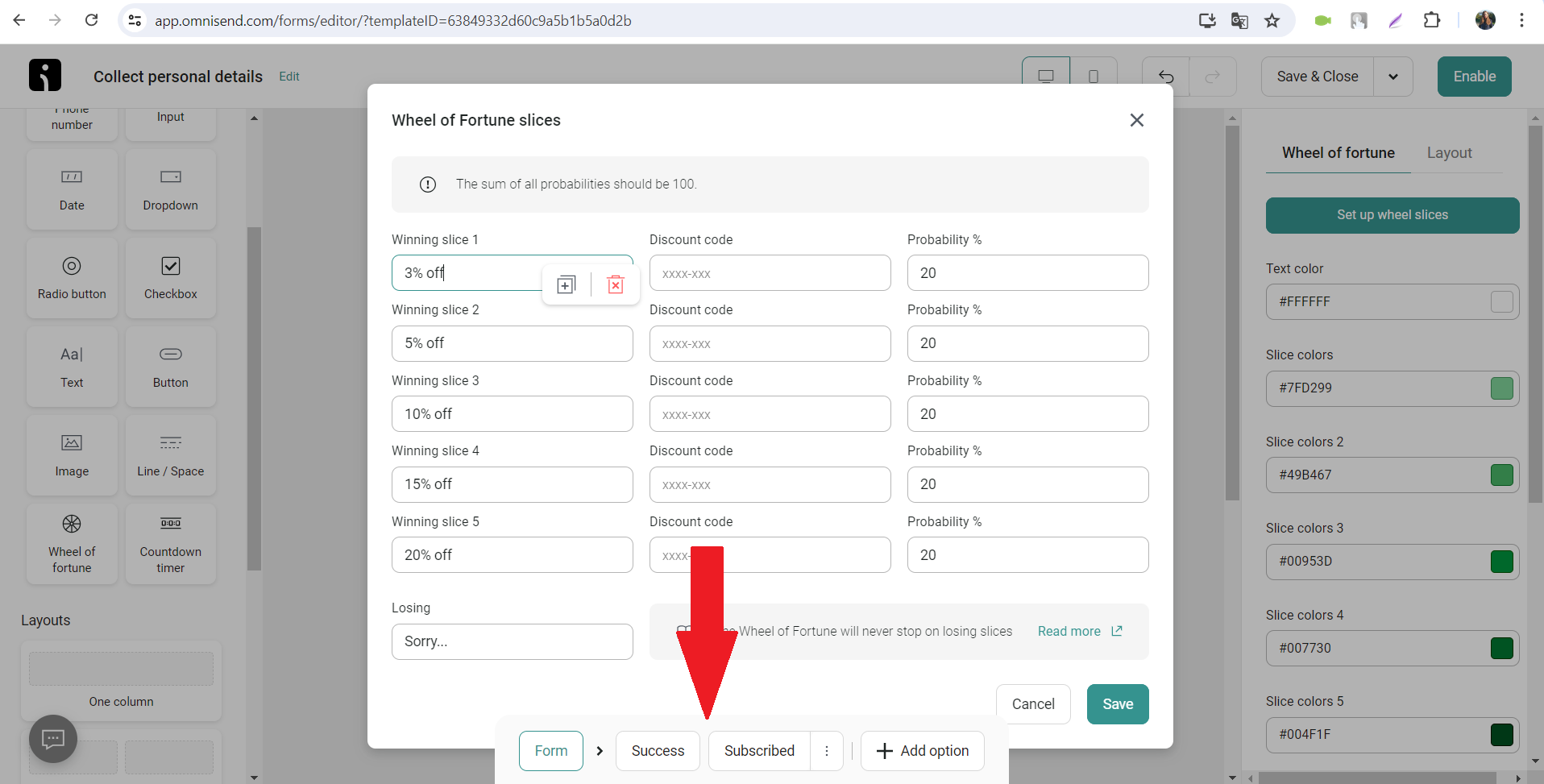
Task: Focus the Winning slice 2 field
Action: pos(513,343)
